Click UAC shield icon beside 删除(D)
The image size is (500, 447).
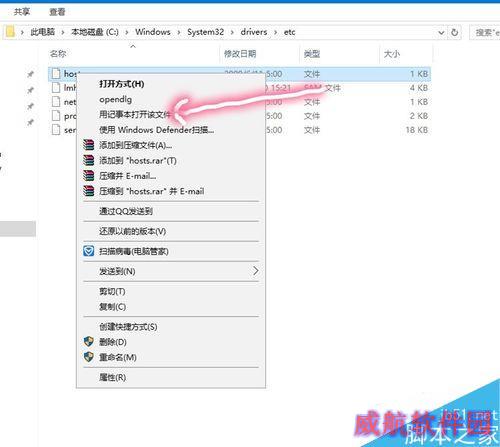pyautogui.click(x=88, y=342)
